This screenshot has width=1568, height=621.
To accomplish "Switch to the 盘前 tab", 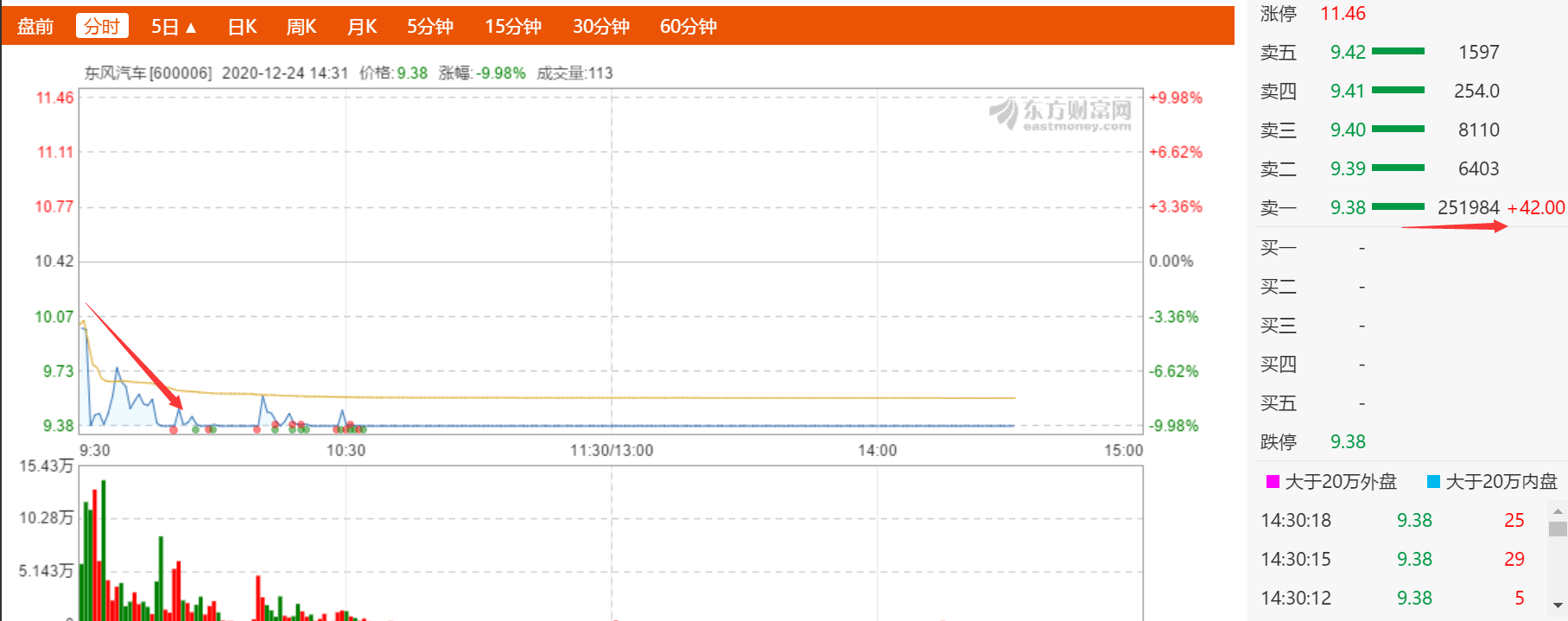I will 35,27.
